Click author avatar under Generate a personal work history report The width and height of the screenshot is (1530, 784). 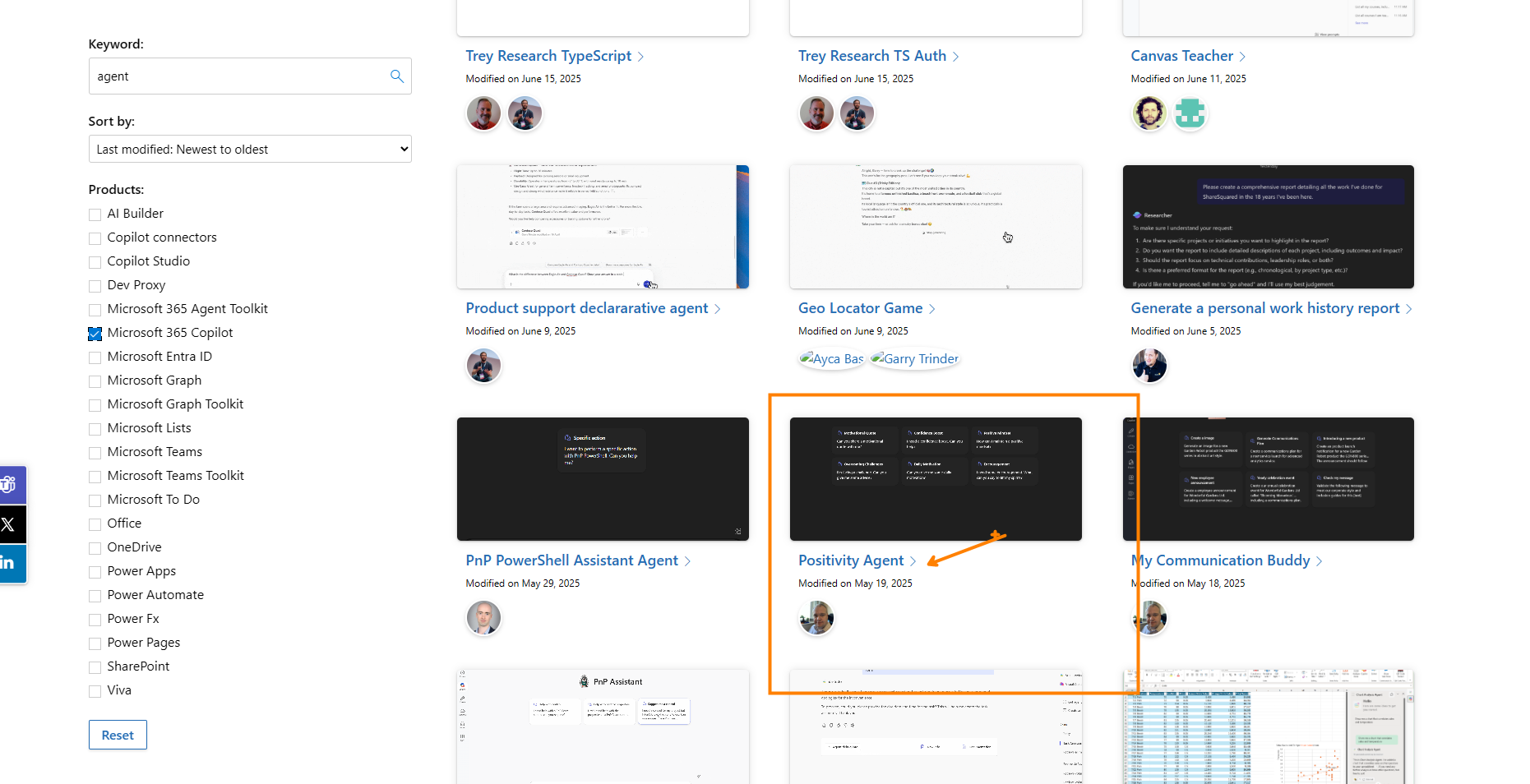point(1149,366)
